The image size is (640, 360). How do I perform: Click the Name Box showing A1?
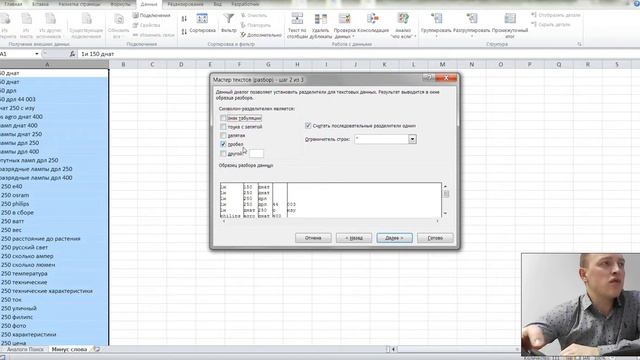click(x=17, y=54)
